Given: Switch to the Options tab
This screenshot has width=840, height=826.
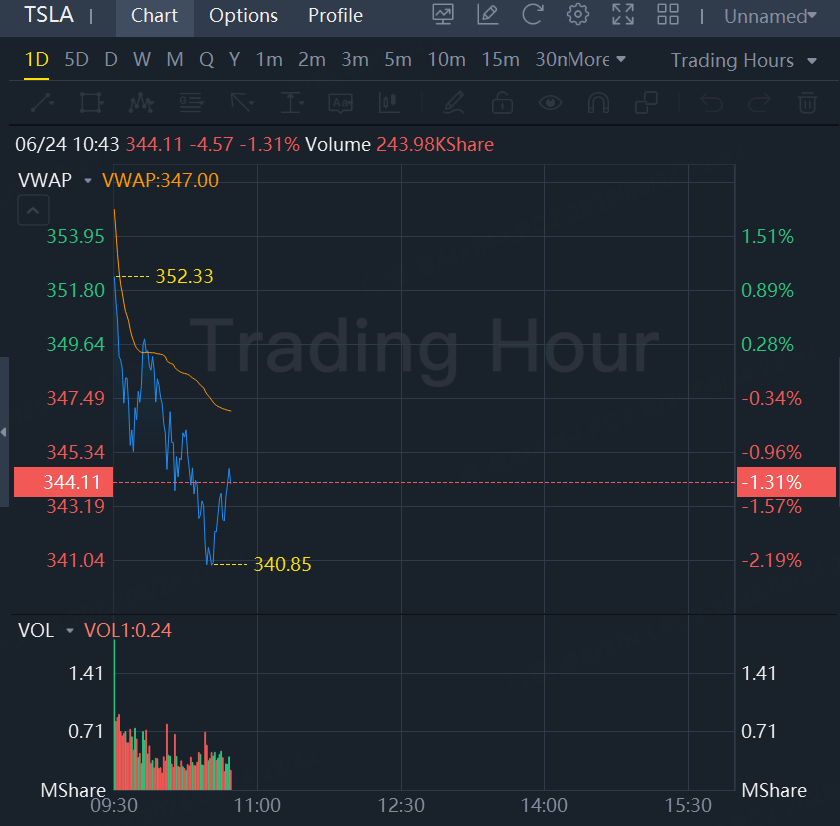Looking at the screenshot, I should coord(243,16).
